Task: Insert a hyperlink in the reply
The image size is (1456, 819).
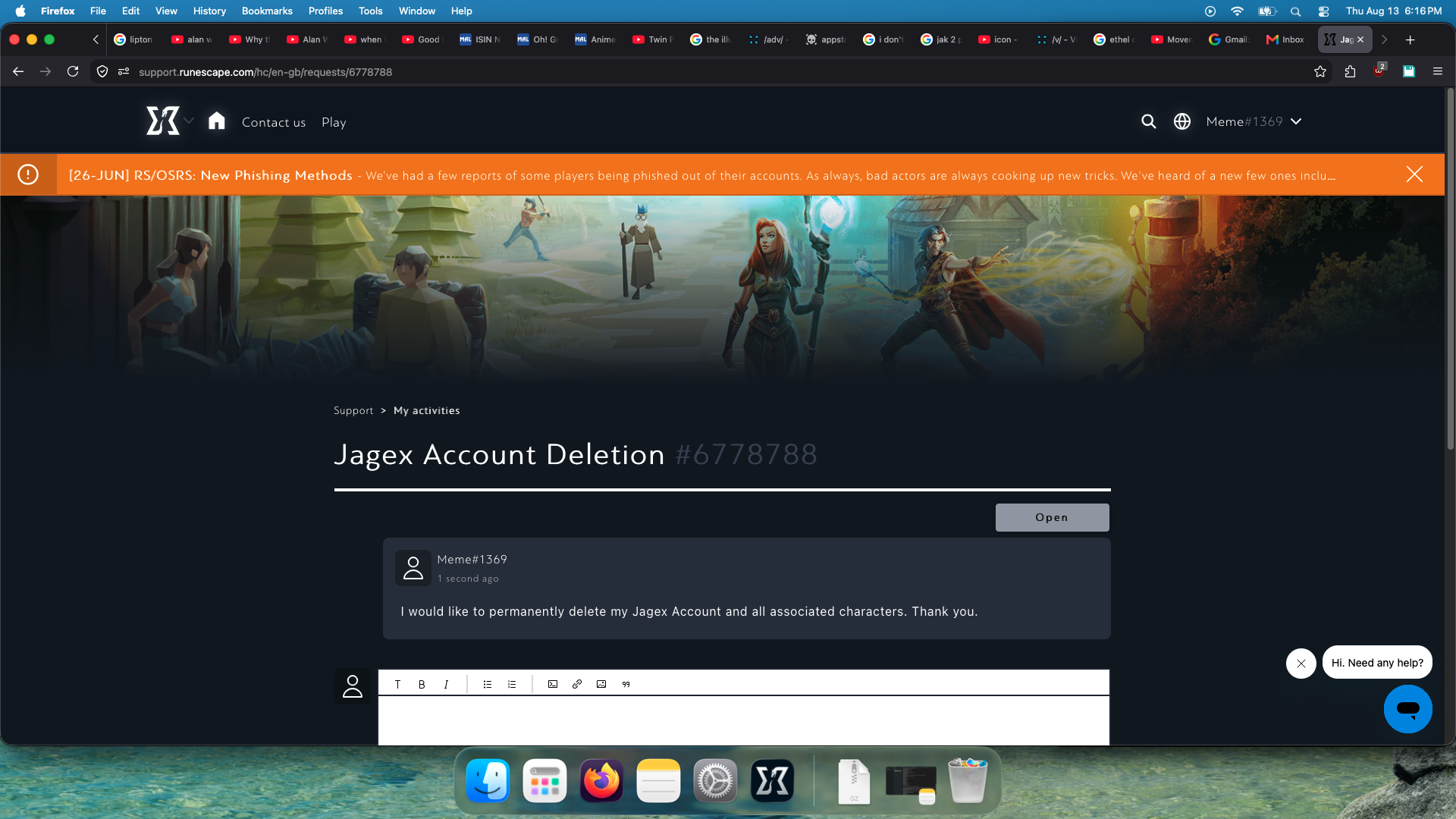Action: 577,684
